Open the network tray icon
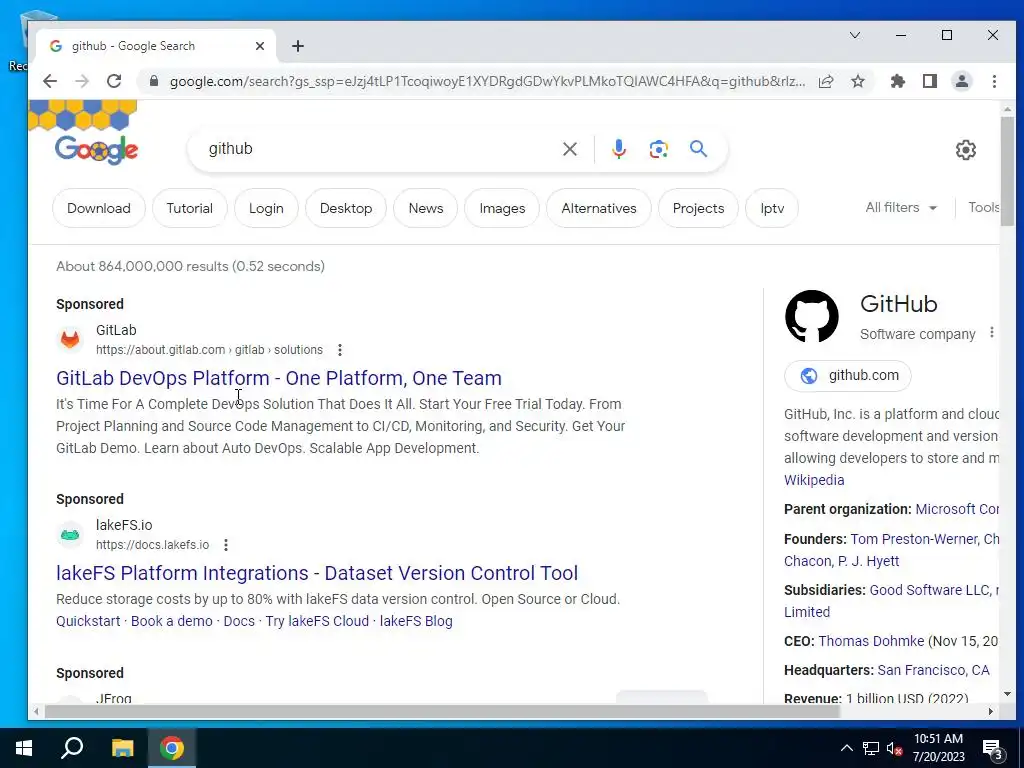The width and height of the screenshot is (1024, 768). tap(871, 749)
